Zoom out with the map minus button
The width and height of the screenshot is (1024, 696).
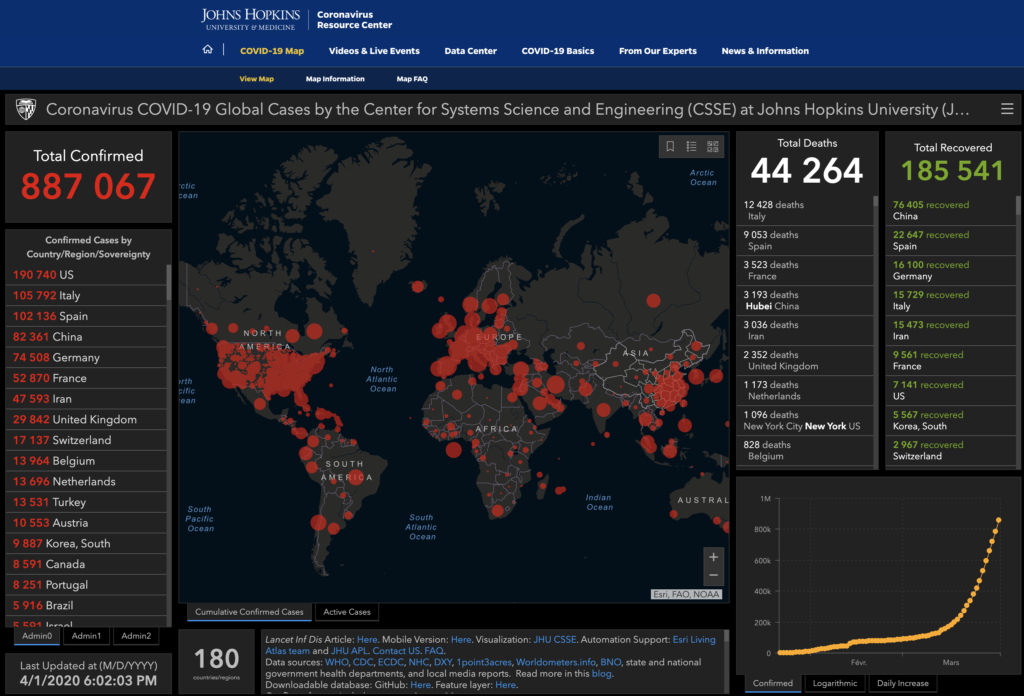713,575
